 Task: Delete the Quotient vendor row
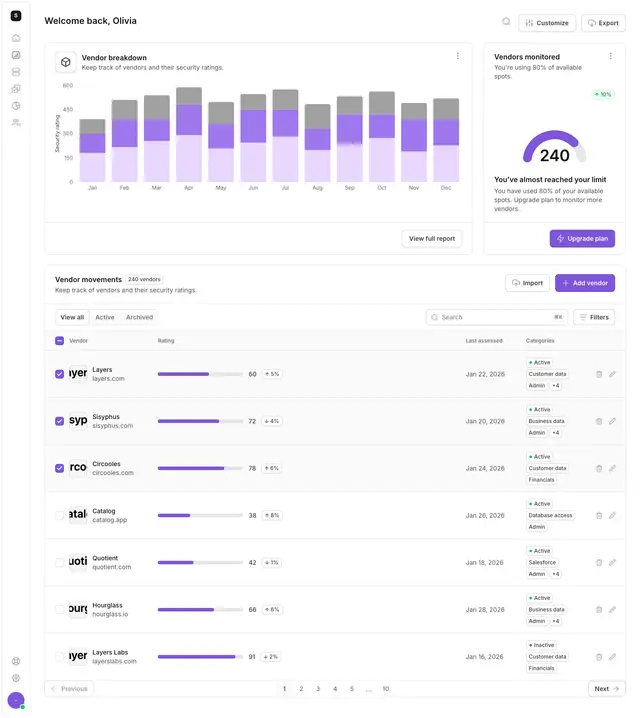(599, 562)
